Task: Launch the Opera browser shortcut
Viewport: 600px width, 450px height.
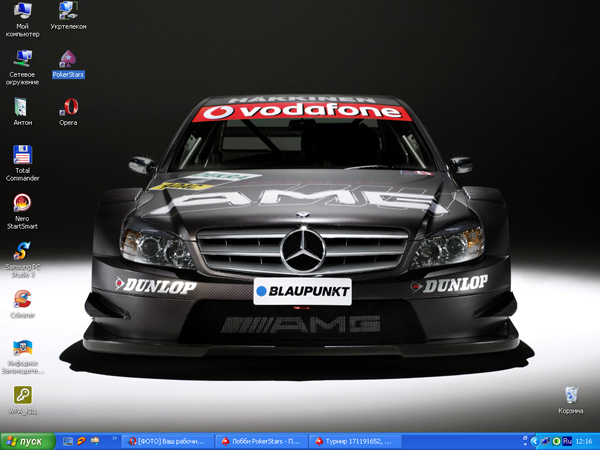Action: pos(68,107)
